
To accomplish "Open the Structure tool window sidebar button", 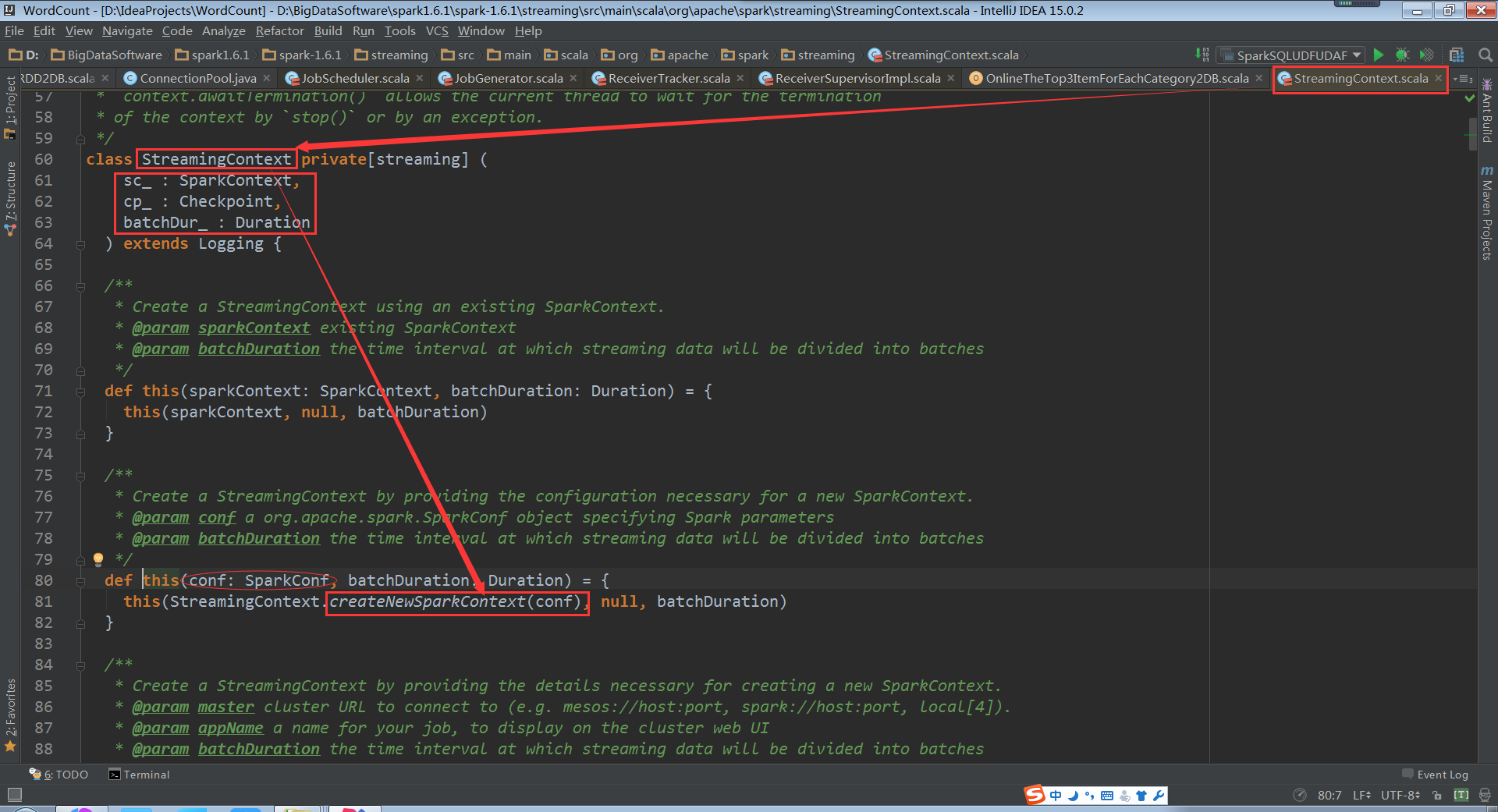I will tap(10, 198).
